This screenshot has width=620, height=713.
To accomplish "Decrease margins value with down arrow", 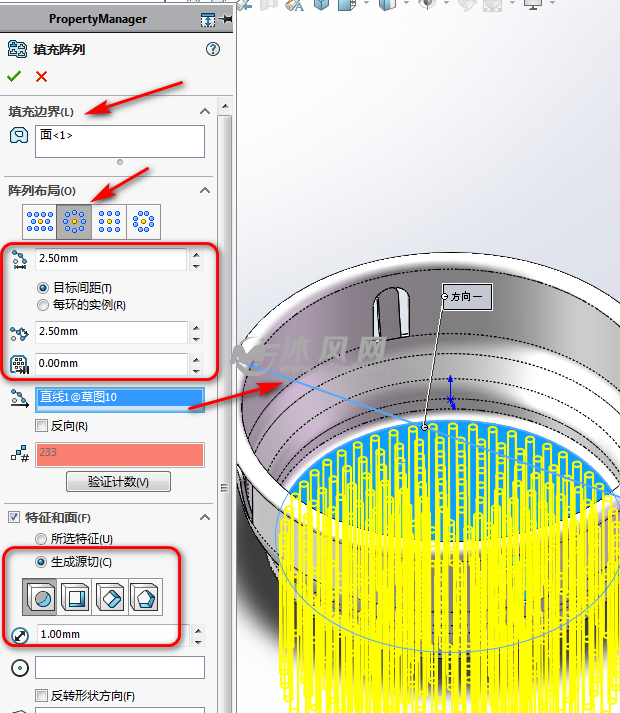I will click(x=196, y=371).
